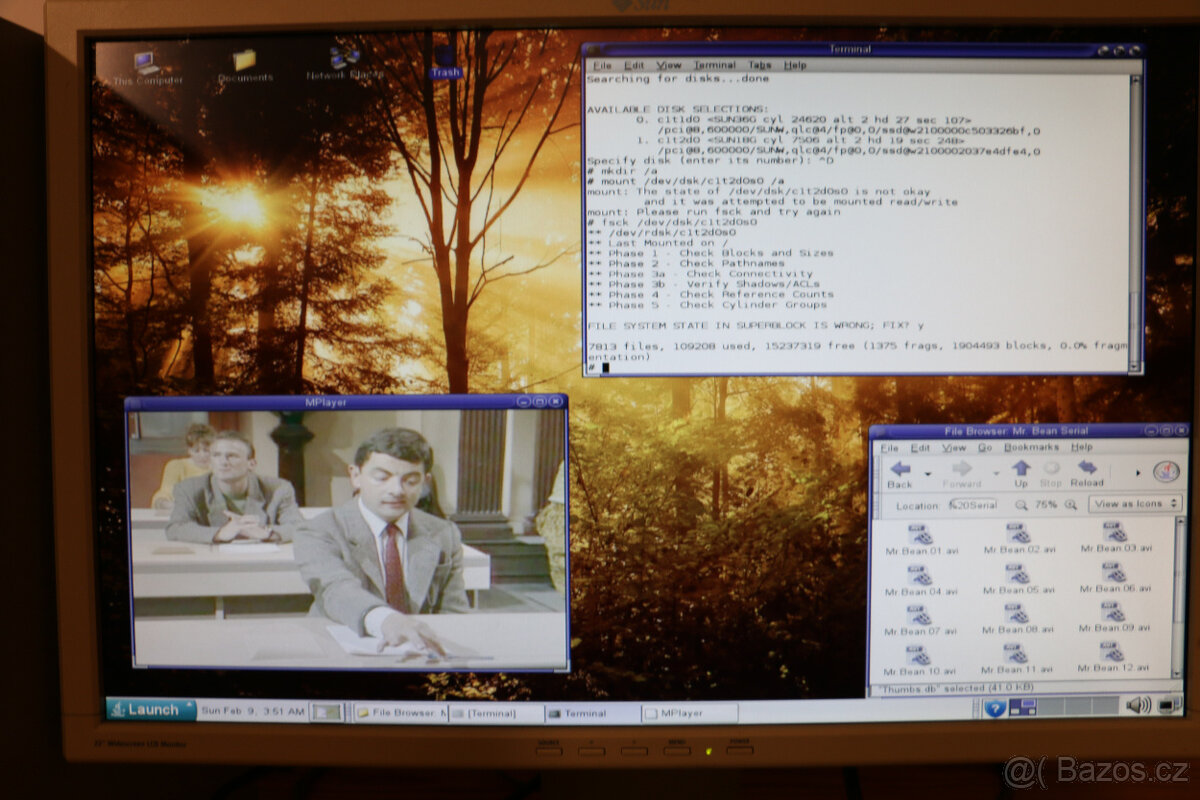Zoom out with the magnifier minus icon
The width and height of the screenshot is (1200, 800).
(1021, 505)
